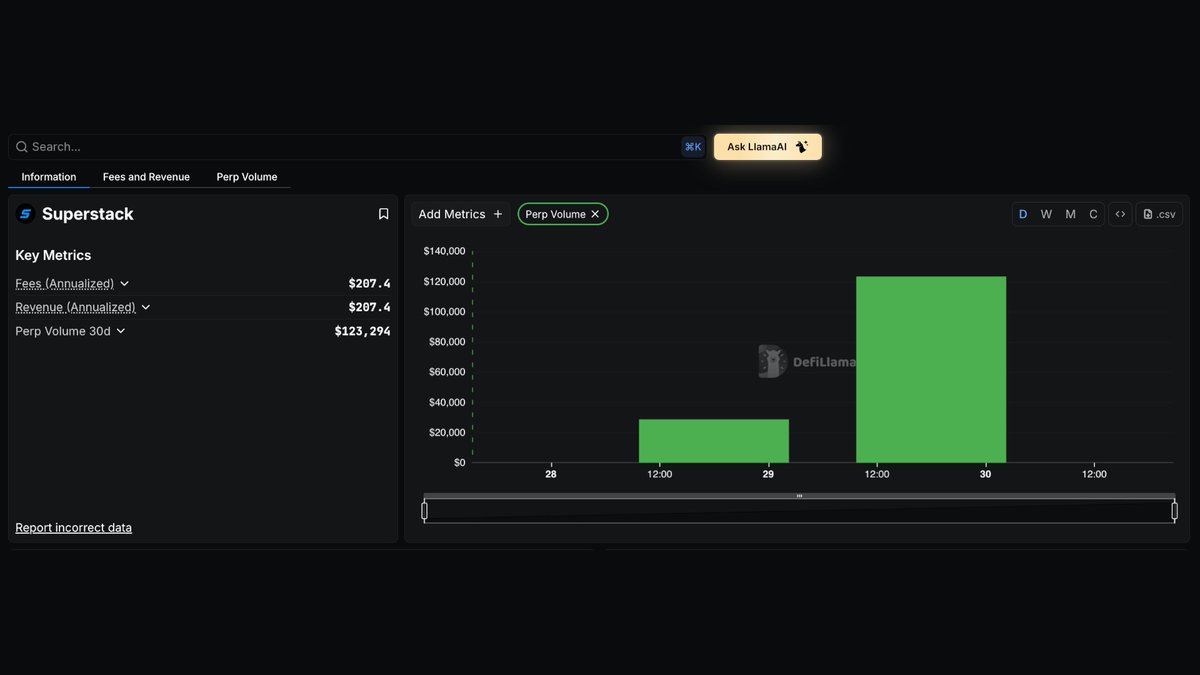Switch chart to Daily grouping
Viewport: 1200px width, 675px height.
click(x=1023, y=214)
